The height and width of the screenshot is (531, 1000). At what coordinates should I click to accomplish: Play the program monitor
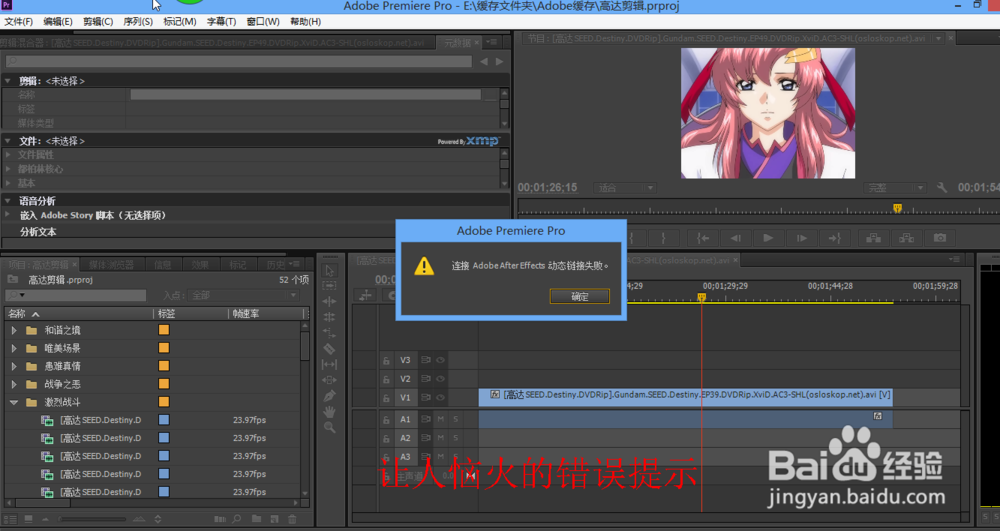tap(768, 238)
